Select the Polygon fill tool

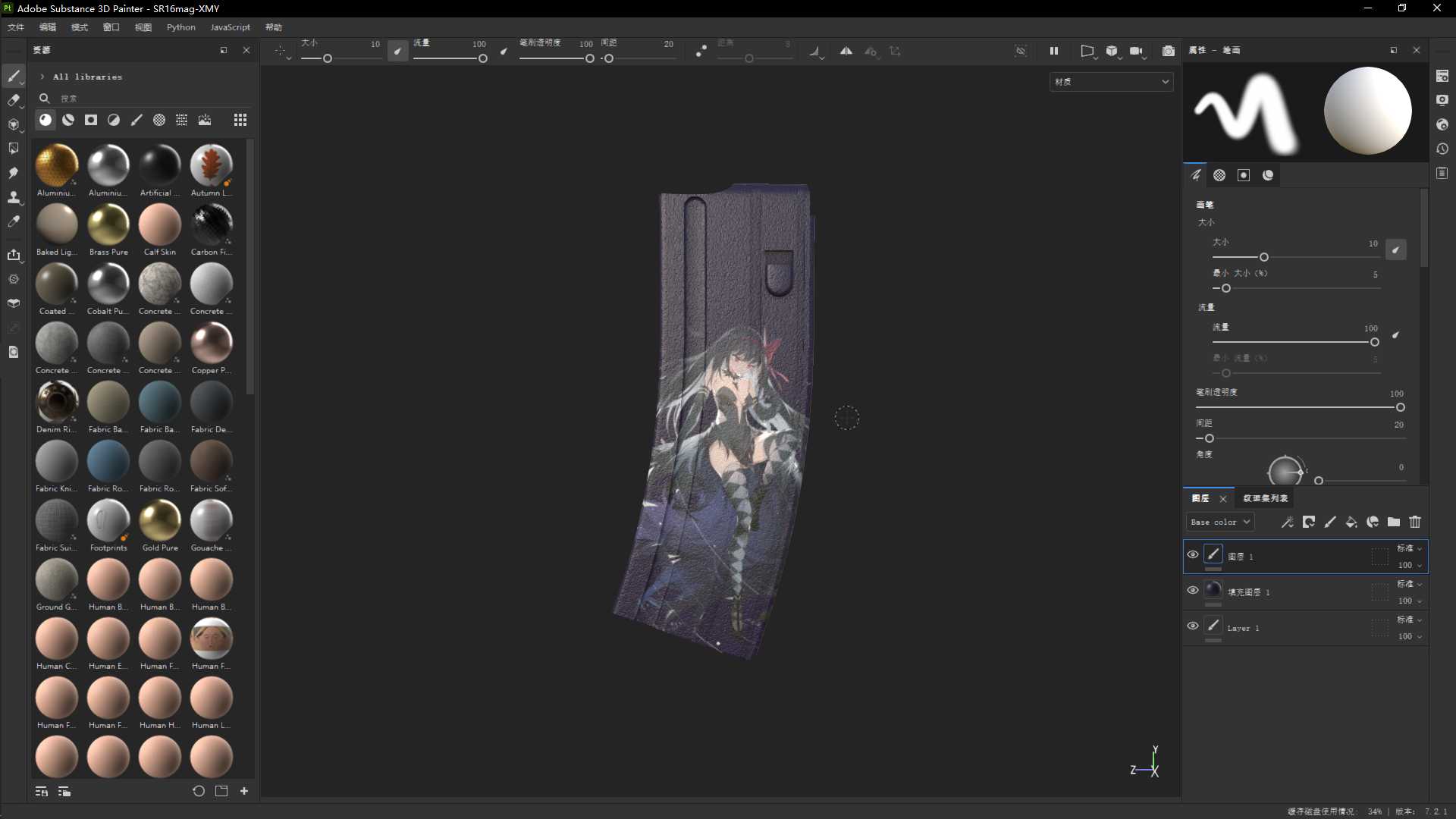point(14,149)
